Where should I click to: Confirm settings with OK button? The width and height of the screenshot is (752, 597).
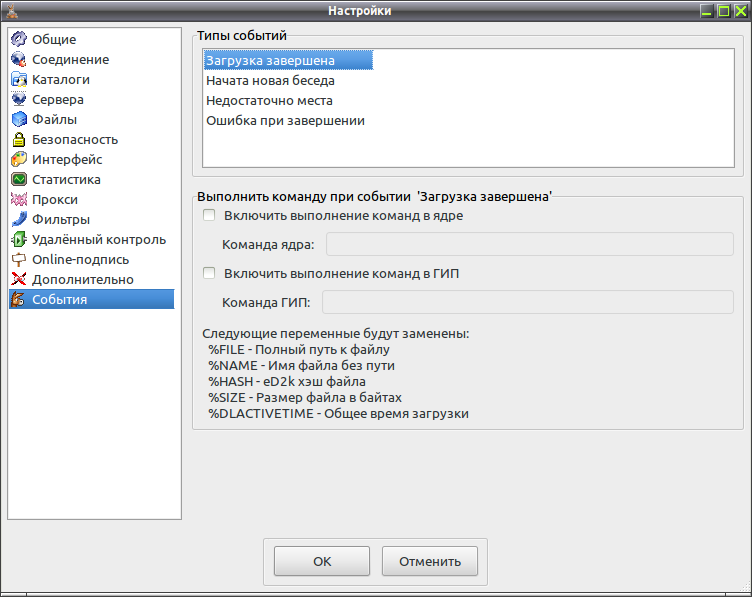click(x=322, y=561)
